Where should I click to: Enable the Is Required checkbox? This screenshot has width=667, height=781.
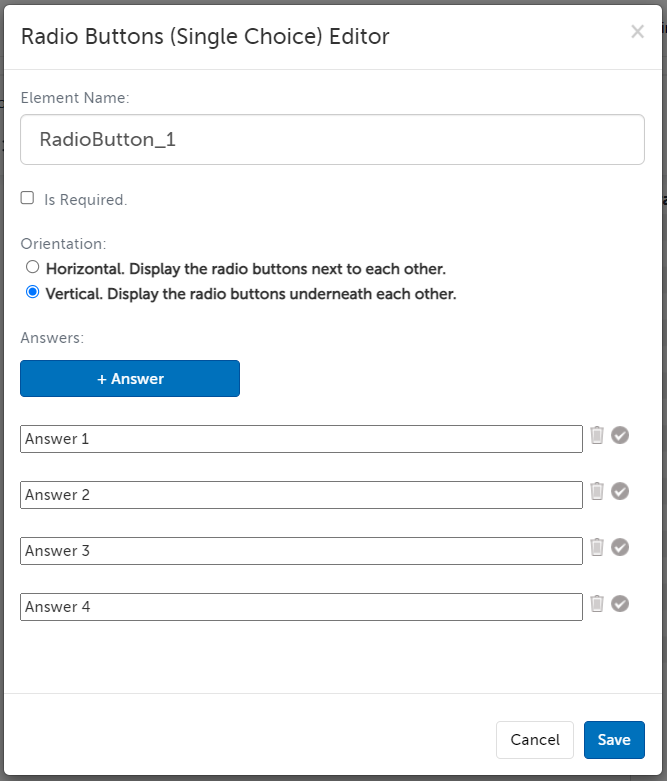point(28,198)
